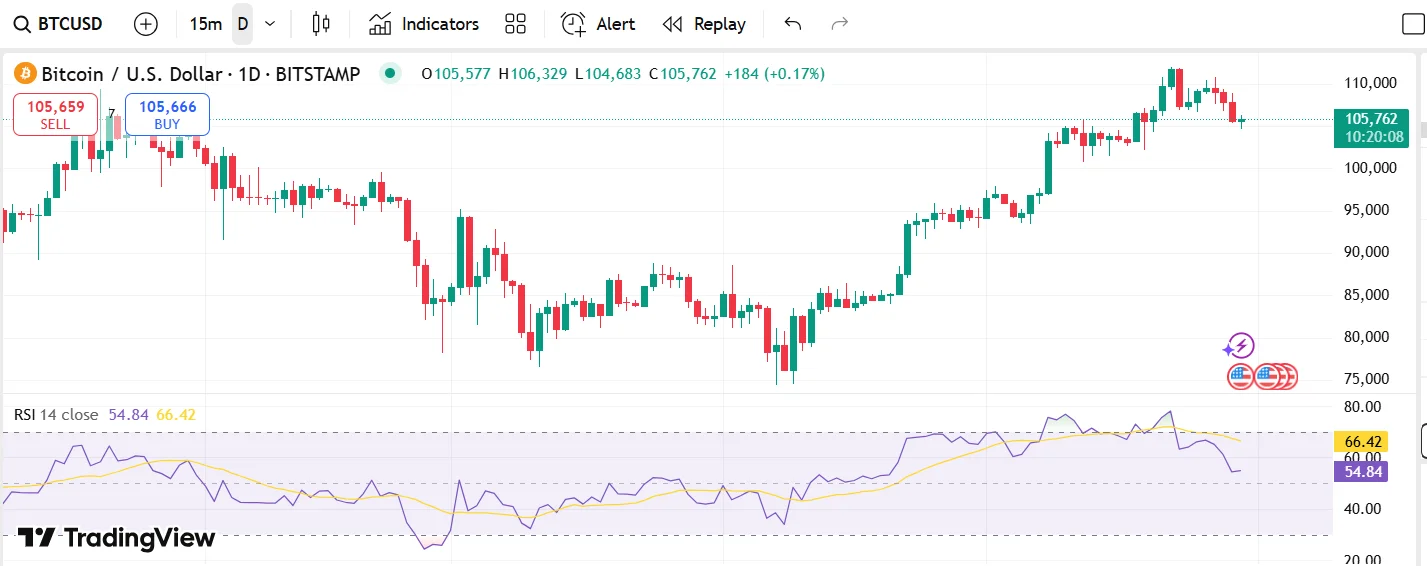Click the undo arrow

point(793,24)
